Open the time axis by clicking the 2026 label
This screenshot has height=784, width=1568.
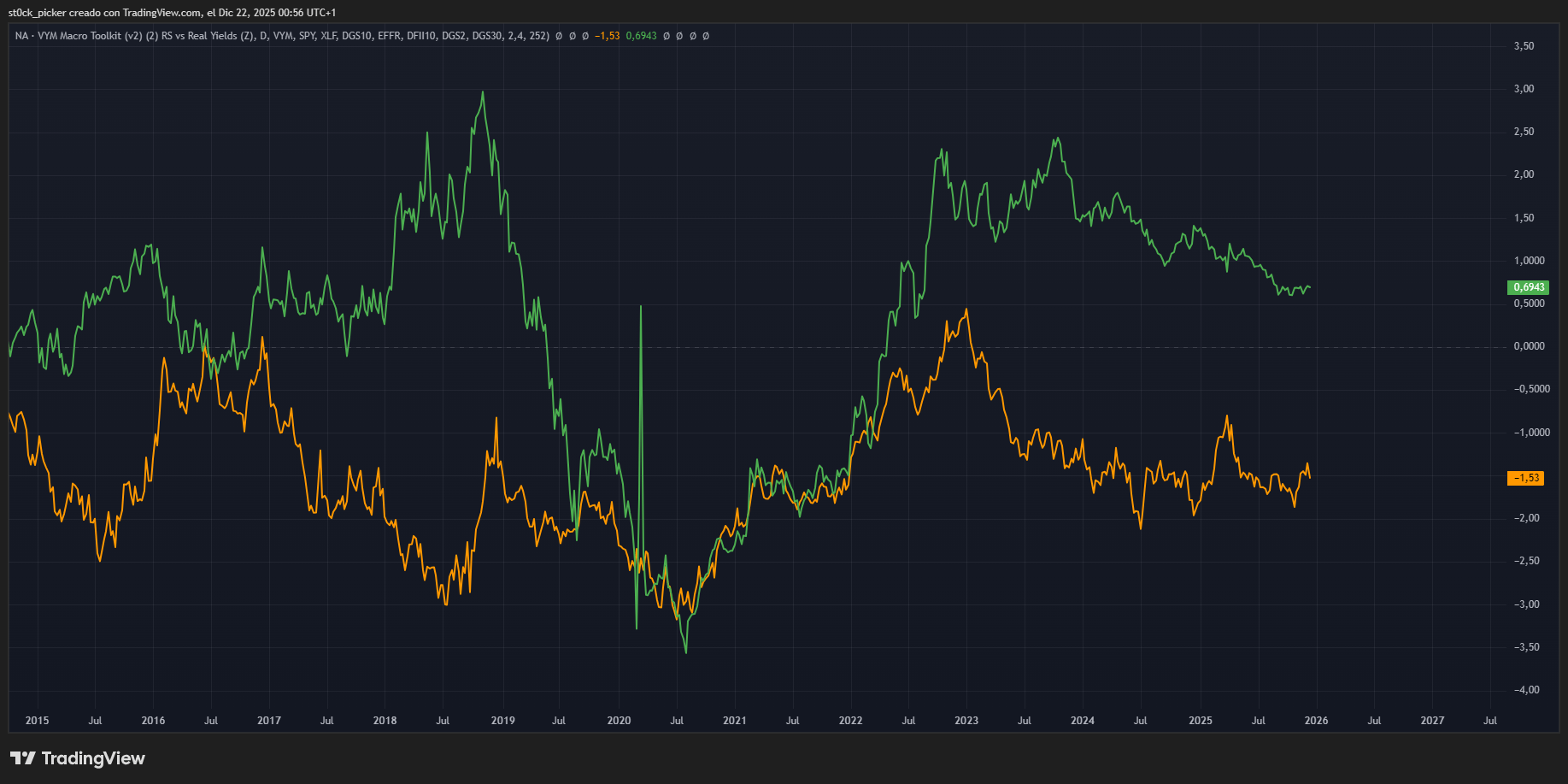coord(1316,721)
